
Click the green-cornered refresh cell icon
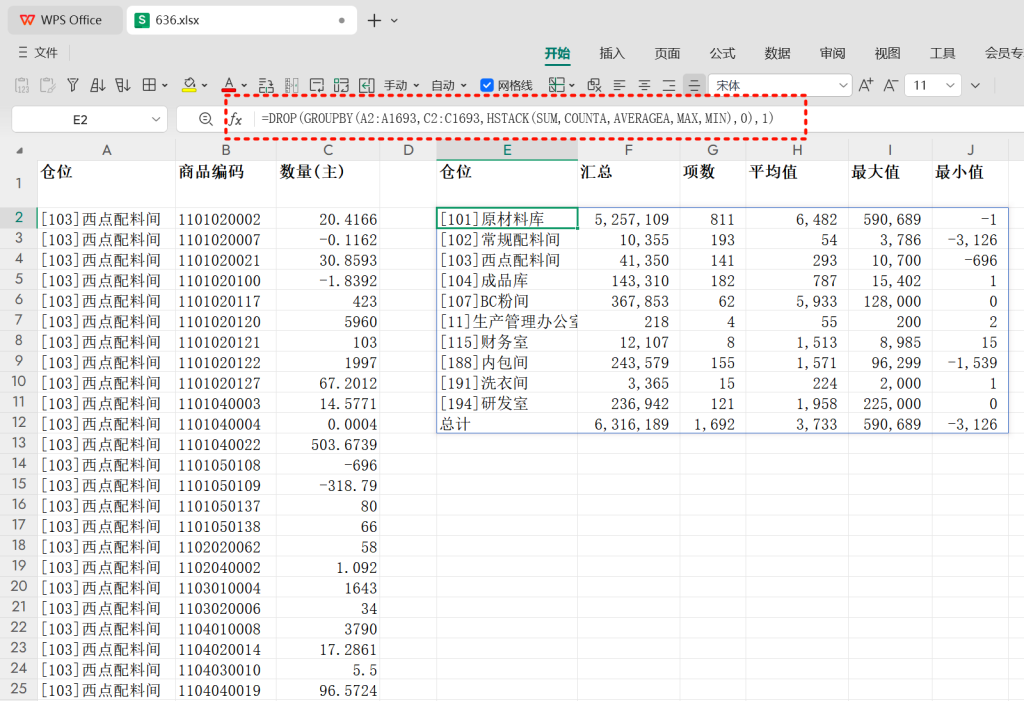(x=342, y=85)
